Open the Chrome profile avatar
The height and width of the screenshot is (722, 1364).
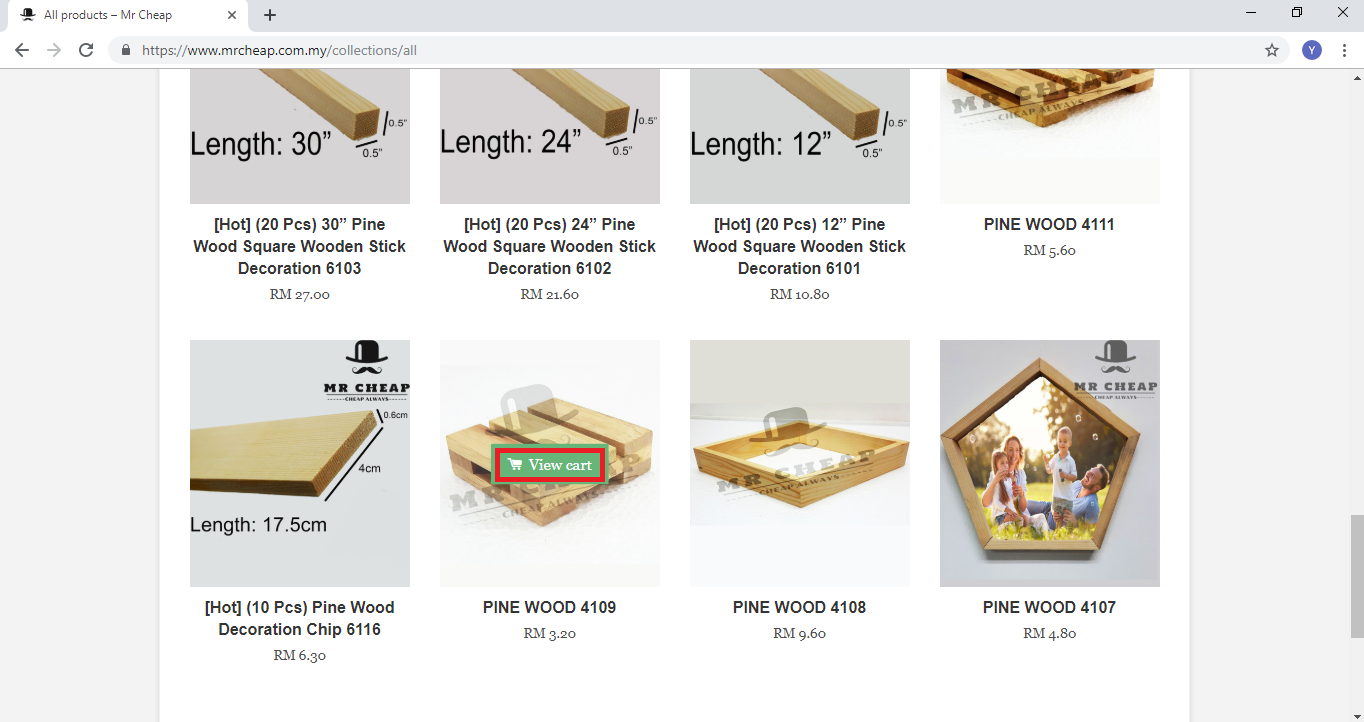click(x=1312, y=50)
